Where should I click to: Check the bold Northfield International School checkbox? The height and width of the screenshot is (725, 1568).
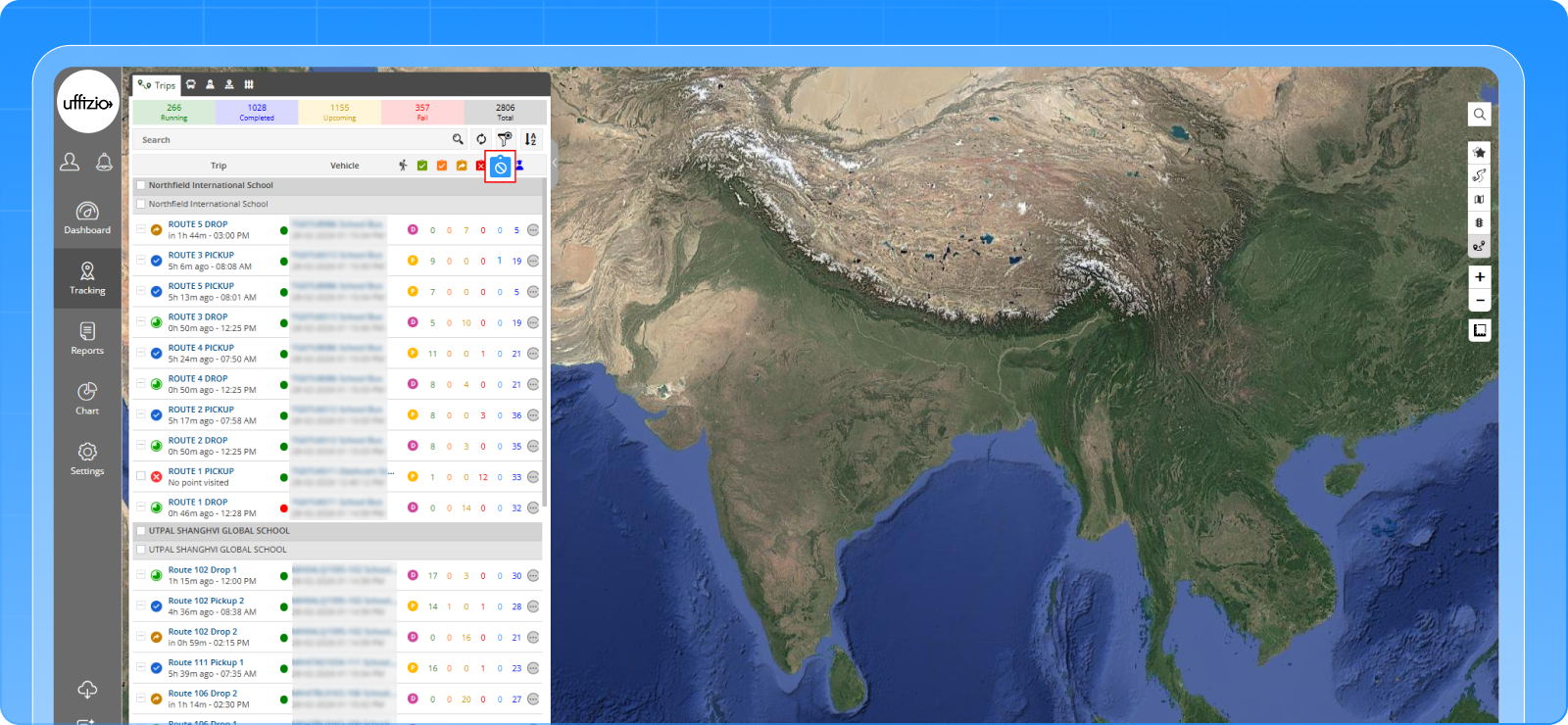pos(141,185)
